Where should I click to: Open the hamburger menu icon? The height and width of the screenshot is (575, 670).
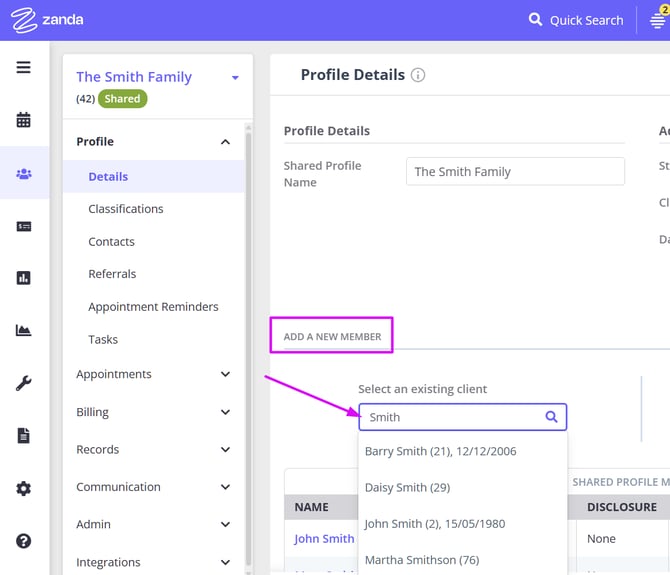coord(23,68)
